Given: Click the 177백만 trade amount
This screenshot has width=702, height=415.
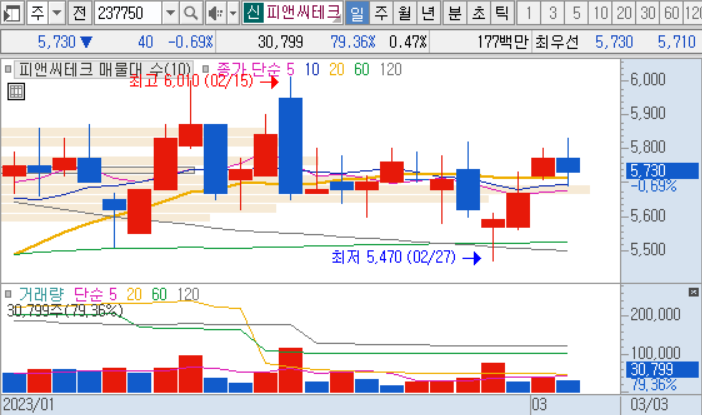Looking at the screenshot, I should [503, 42].
